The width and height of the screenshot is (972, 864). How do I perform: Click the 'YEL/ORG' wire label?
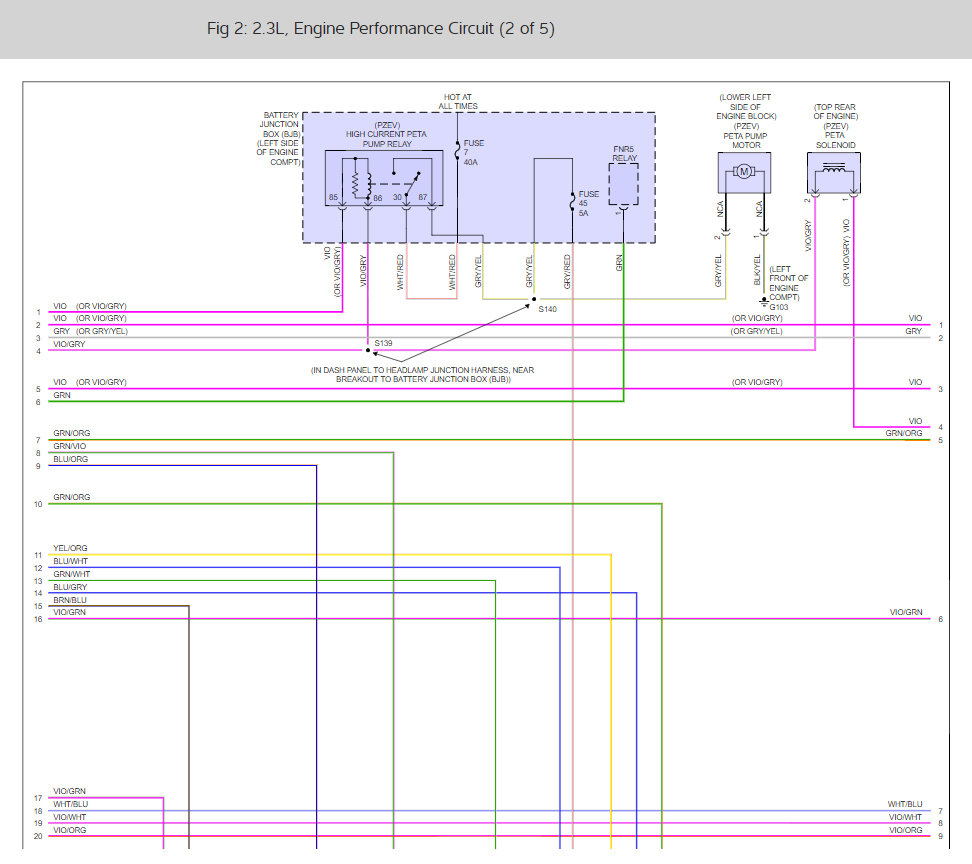tap(70, 548)
